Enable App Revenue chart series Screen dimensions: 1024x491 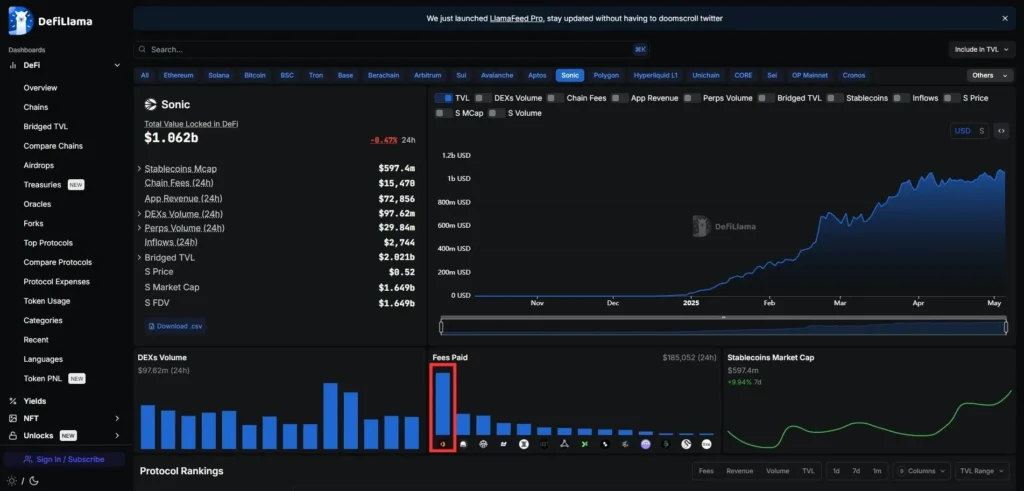pos(620,98)
